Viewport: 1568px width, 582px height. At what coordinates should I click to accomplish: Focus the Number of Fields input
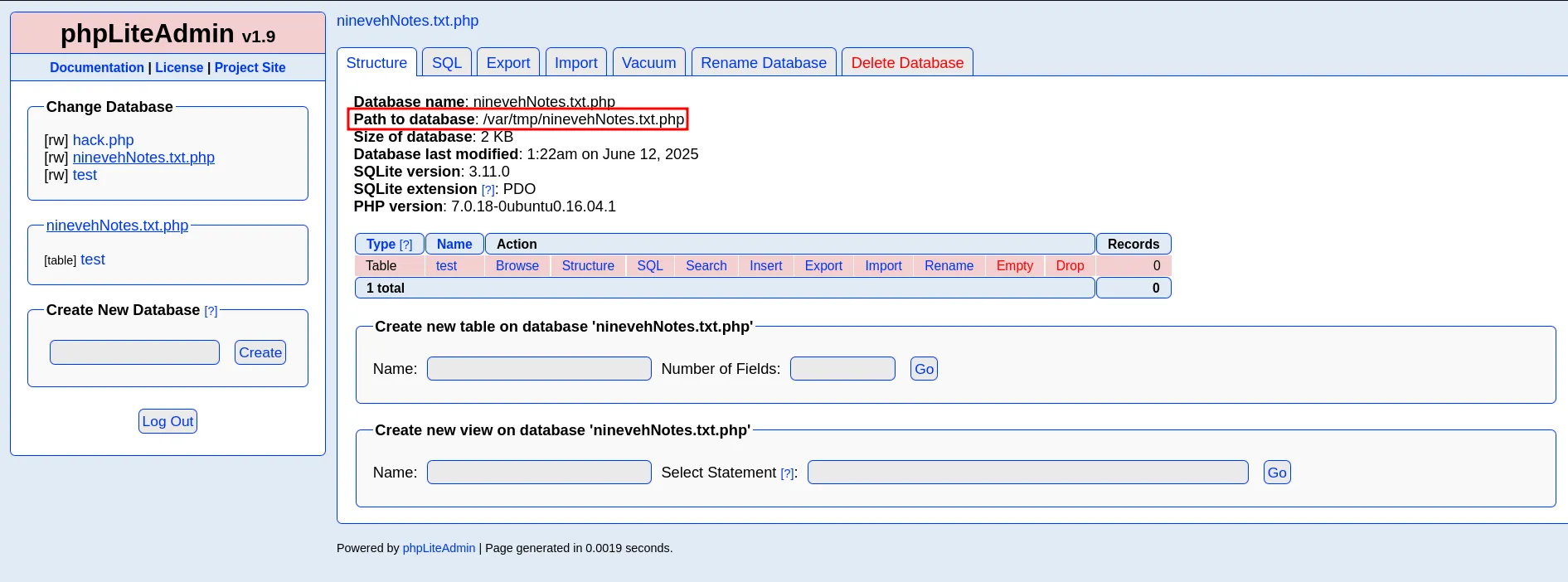[x=842, y=369]
